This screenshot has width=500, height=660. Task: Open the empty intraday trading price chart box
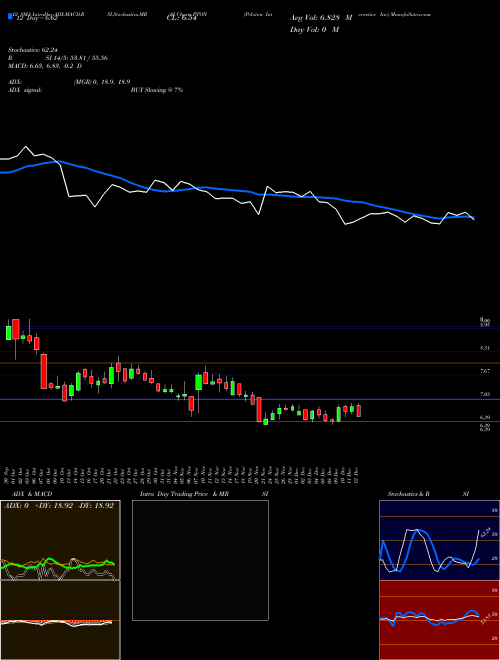pos(200,560)
